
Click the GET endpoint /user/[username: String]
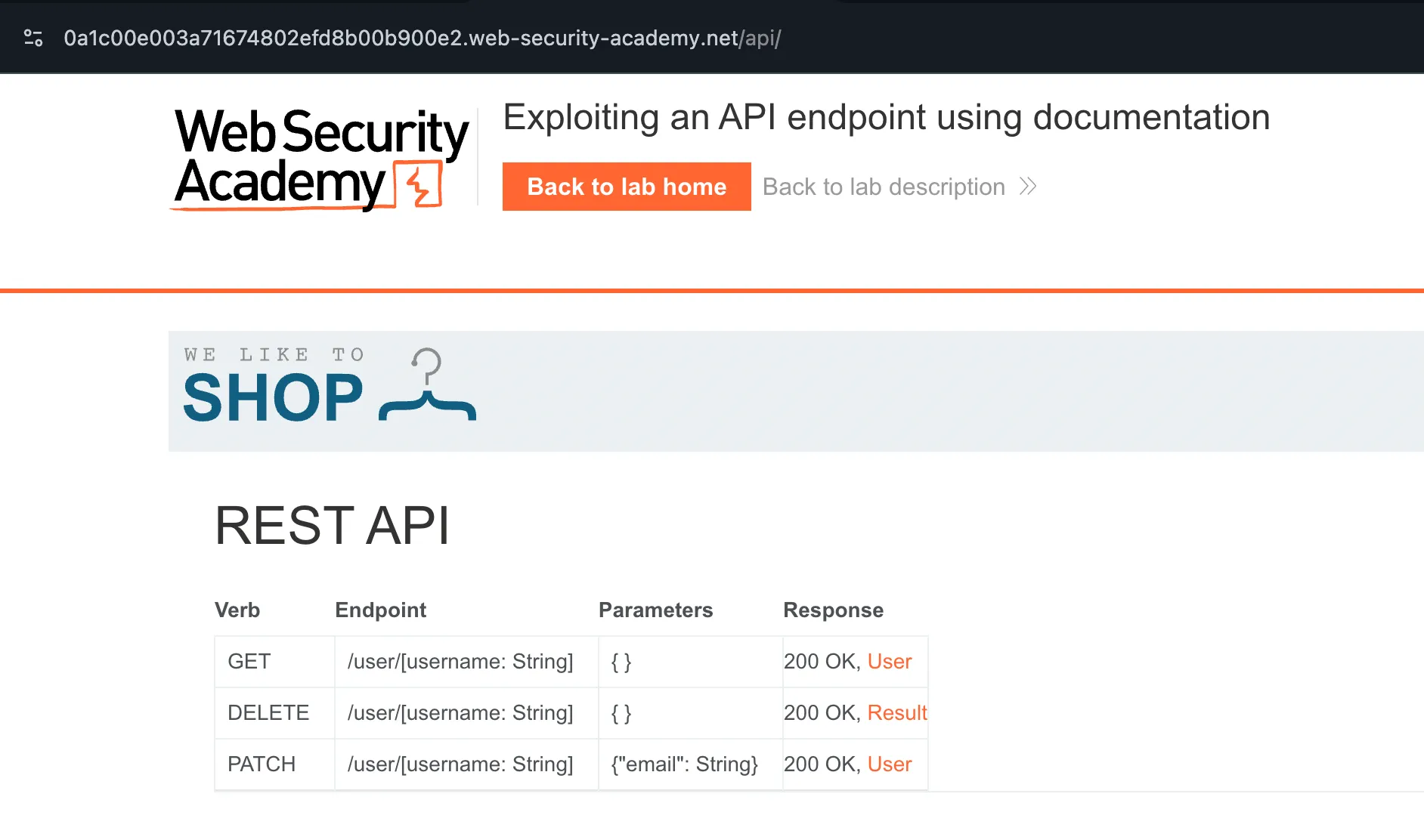coord(460,662)
